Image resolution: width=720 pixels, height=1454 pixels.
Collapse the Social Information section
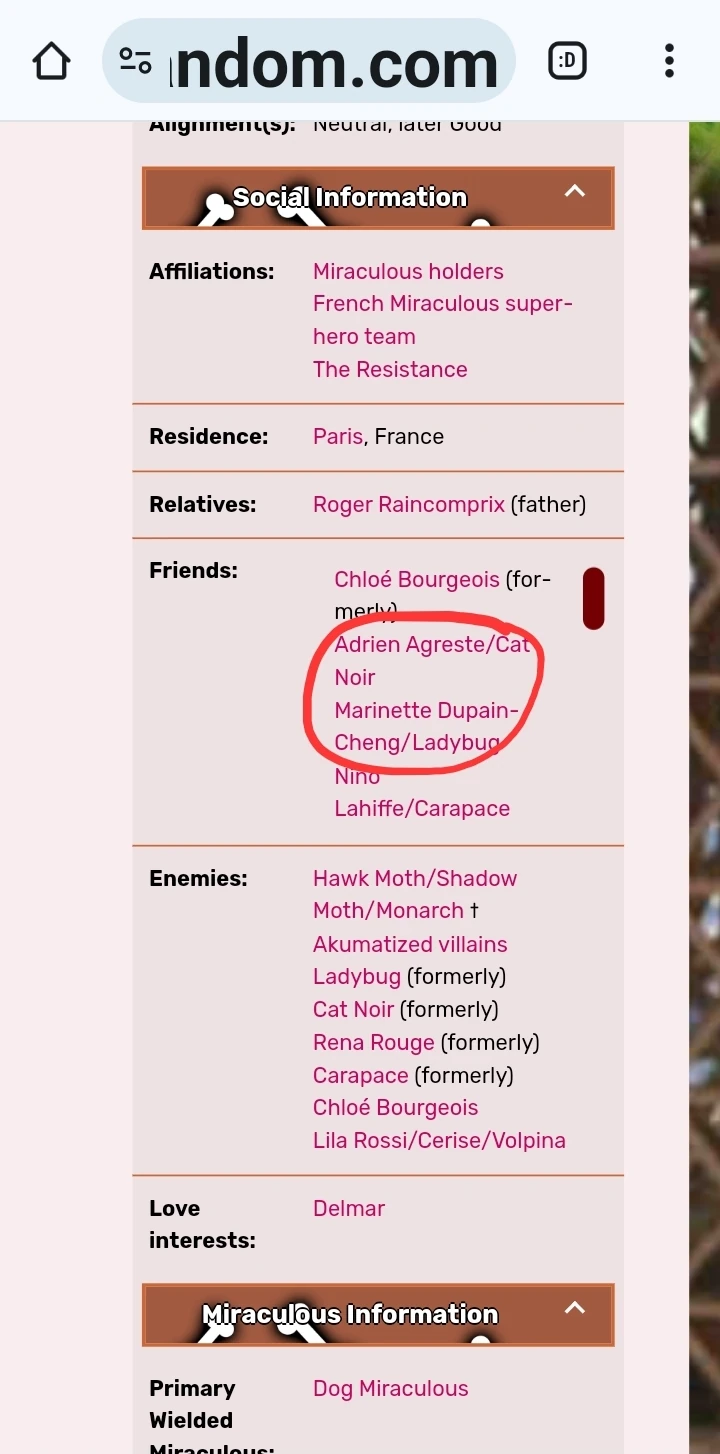[x=575, y=190]
